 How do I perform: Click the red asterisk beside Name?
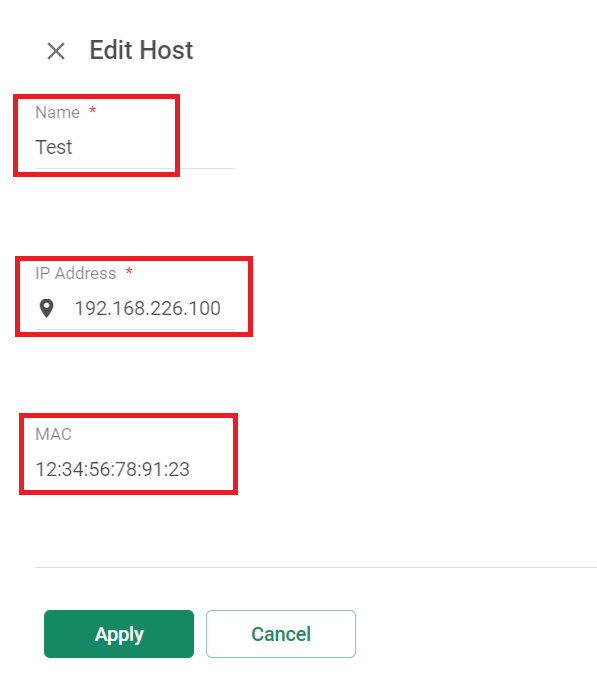pyautogui.click(x=93, y=110)
